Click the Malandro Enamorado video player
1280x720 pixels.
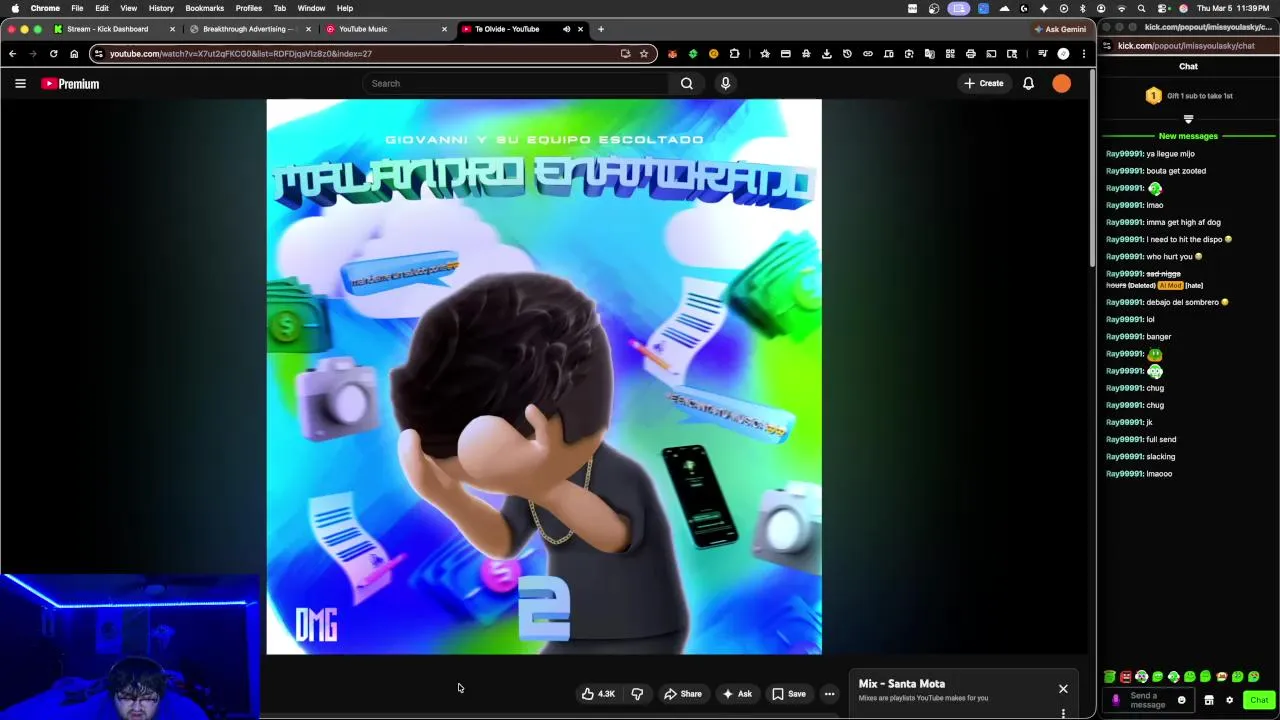point(544,376)
